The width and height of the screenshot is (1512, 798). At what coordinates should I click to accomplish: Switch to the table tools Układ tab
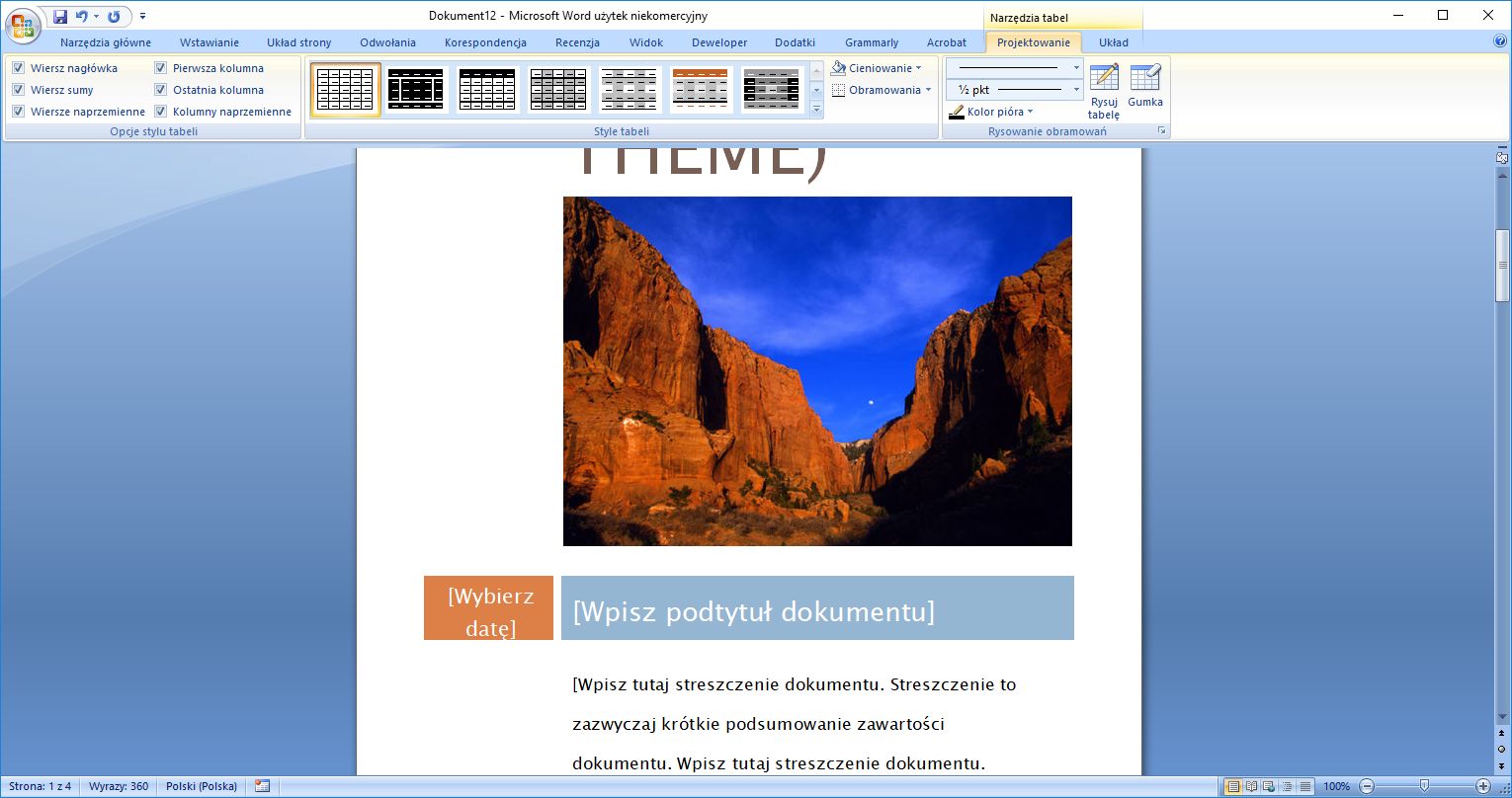pos(1114,42)
